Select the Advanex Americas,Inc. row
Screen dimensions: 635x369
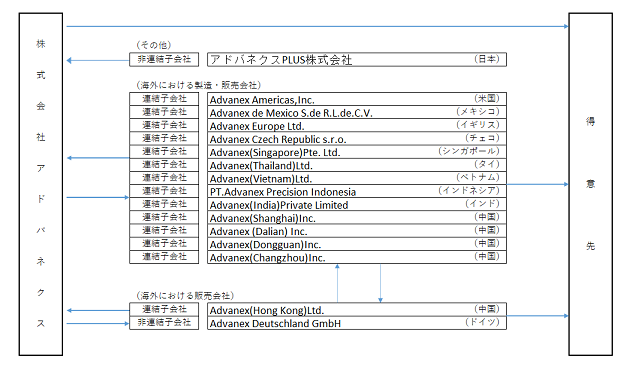(357, 99)
